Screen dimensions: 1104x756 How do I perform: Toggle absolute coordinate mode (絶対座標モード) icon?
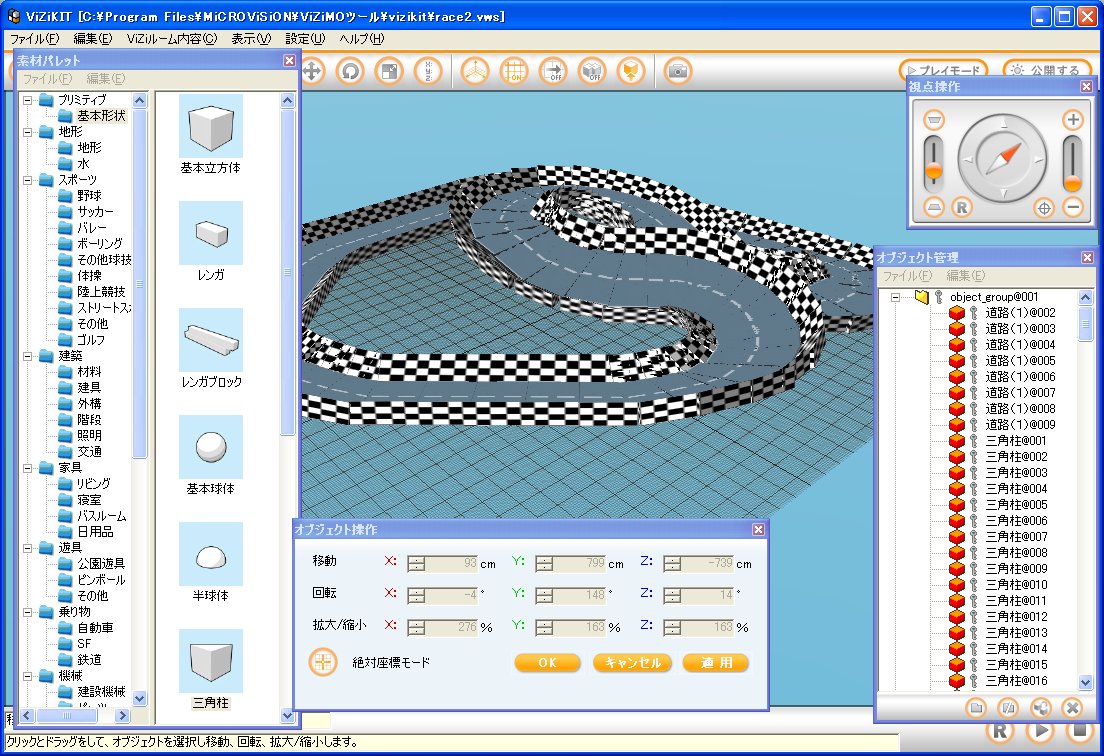tap(323, 662)
